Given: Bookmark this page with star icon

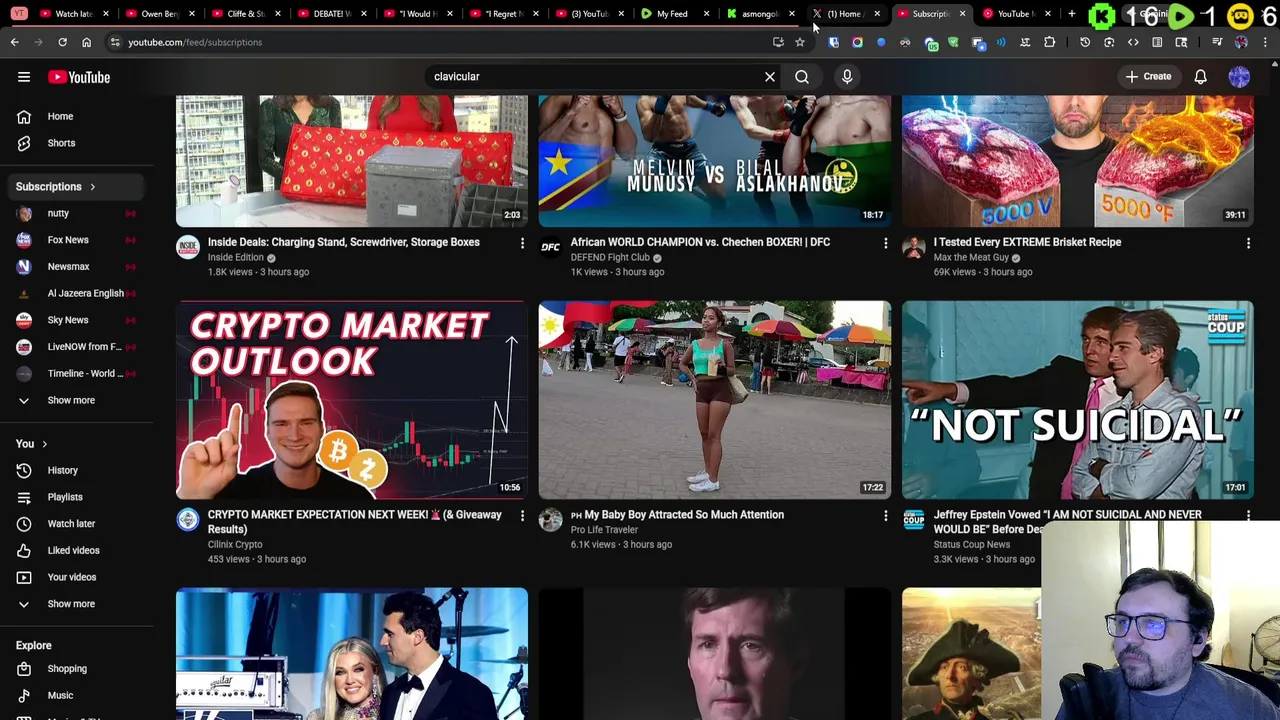Looking at the screenshot, I should point(800,42).
